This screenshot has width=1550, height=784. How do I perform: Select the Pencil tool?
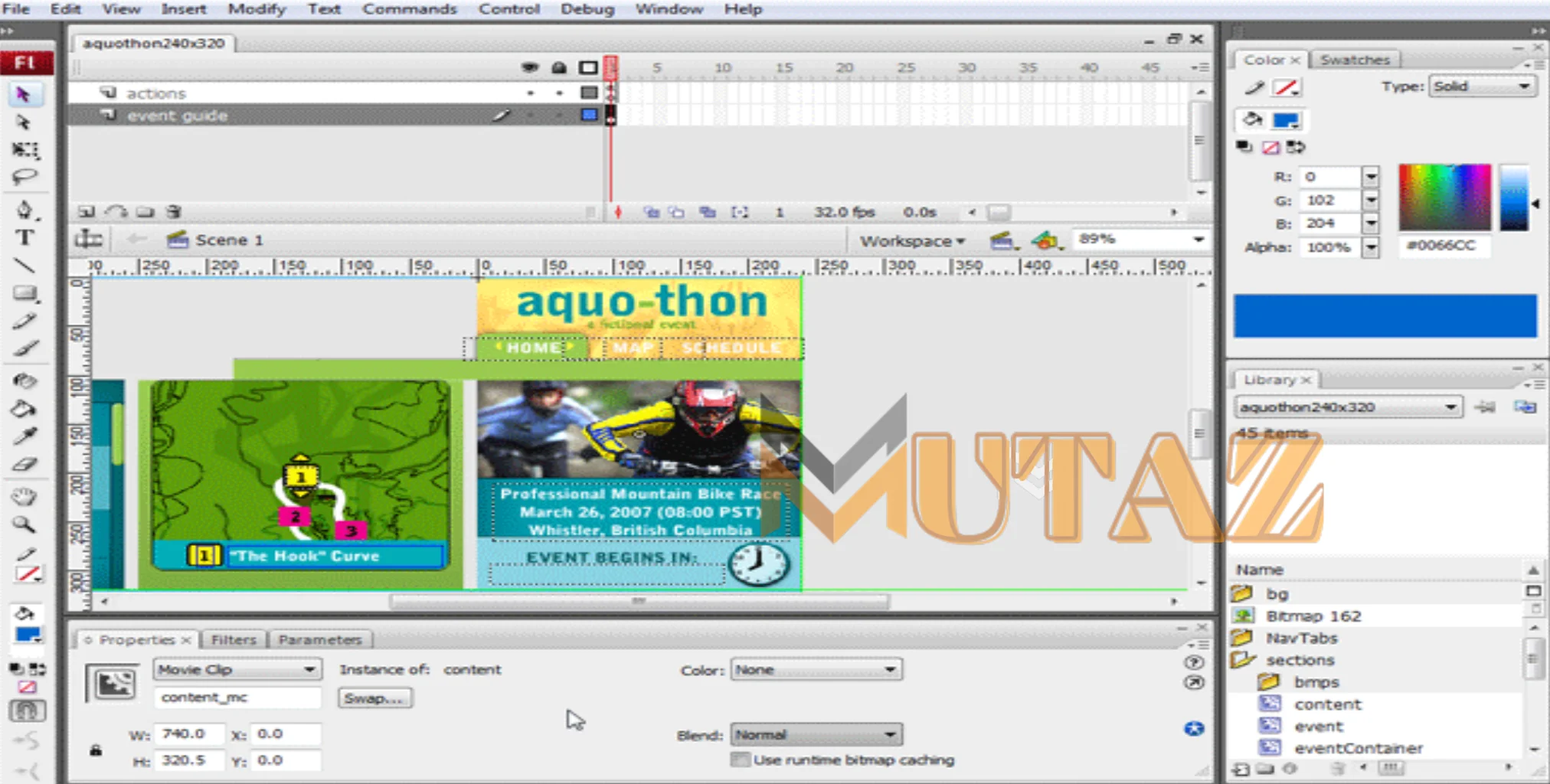[24, 322]
